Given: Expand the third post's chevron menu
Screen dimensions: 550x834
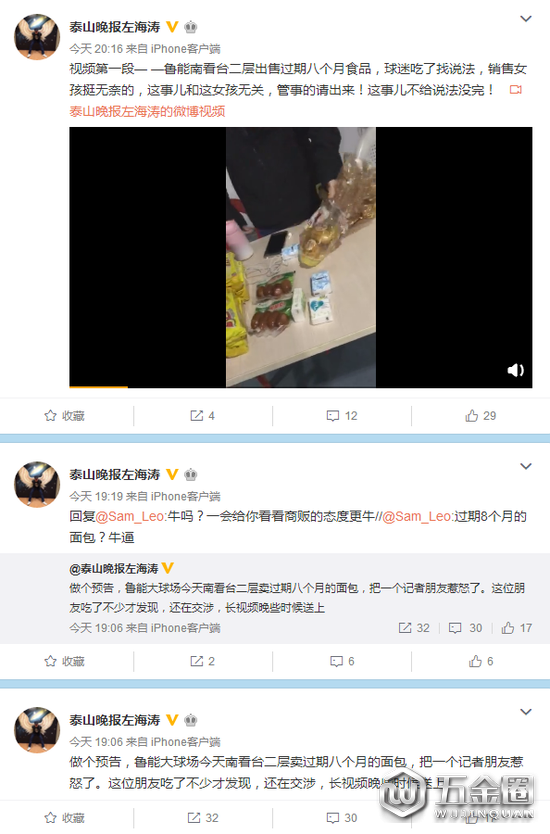Looking at the screenshot, I should click(526, 712).
